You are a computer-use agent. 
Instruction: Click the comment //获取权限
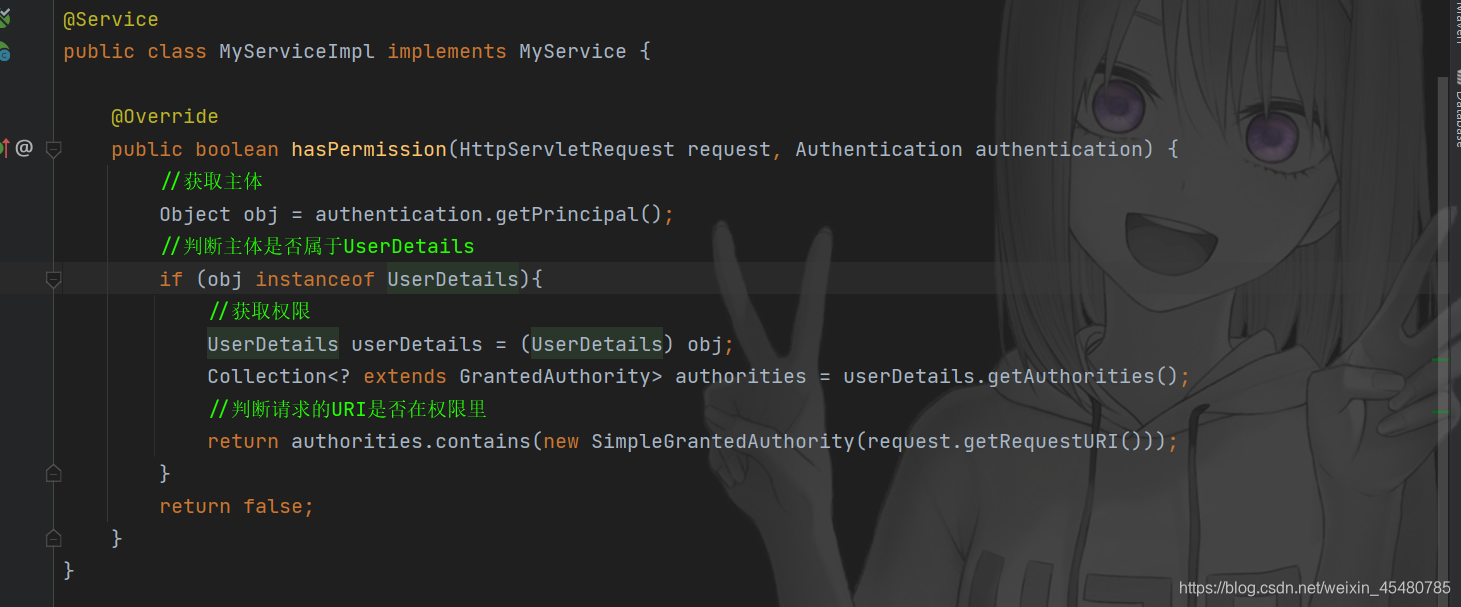pyautogui.click(x=259, y=311)
